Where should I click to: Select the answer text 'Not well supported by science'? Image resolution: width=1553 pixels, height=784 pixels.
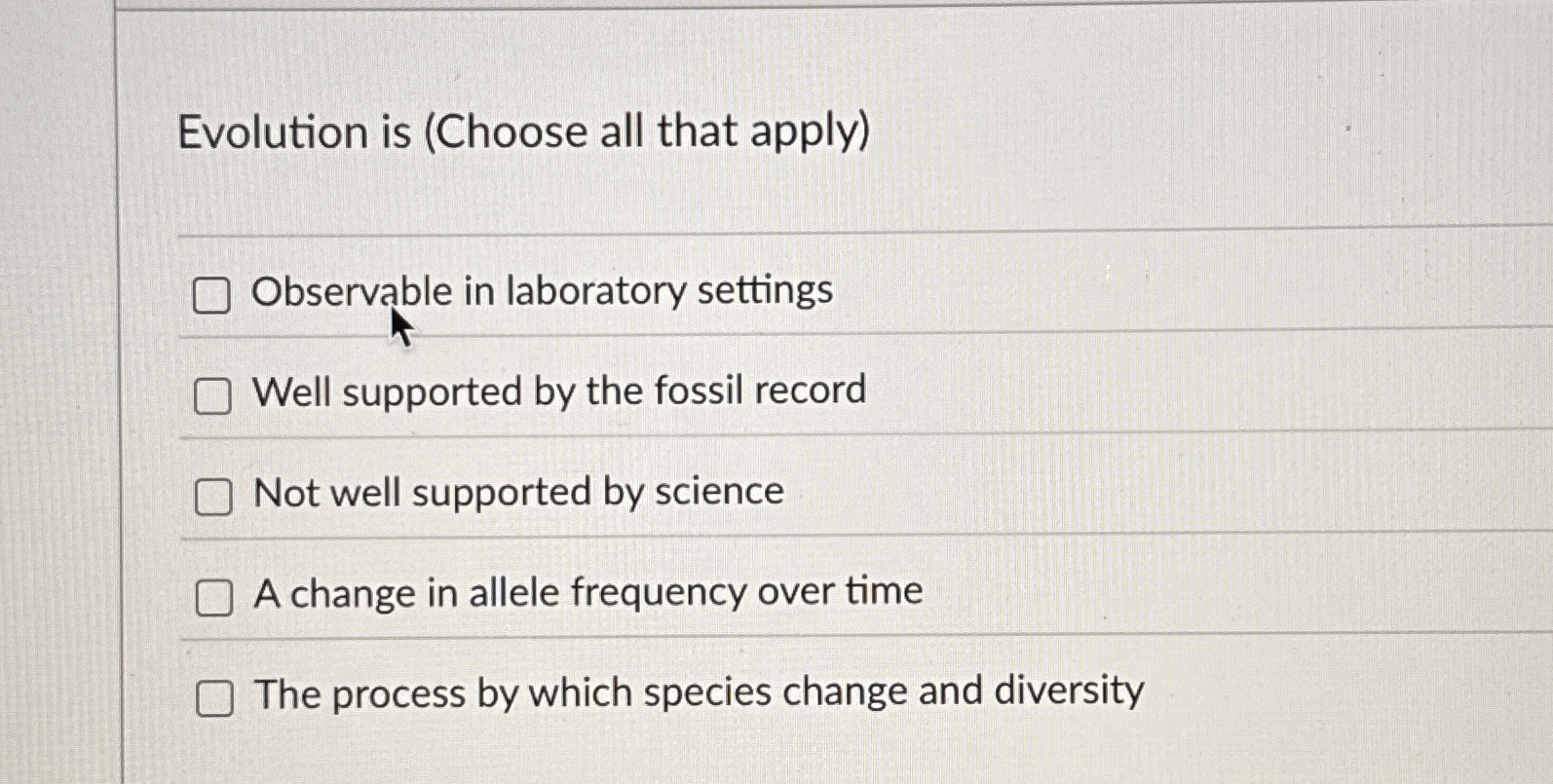[517, 491]
